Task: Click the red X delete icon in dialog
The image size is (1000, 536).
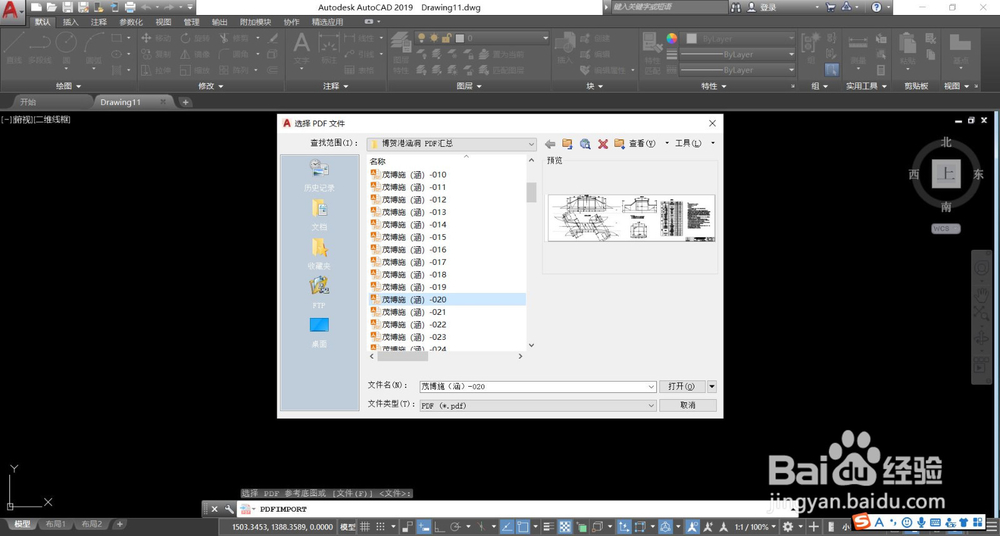Action: tap(603, 144)
